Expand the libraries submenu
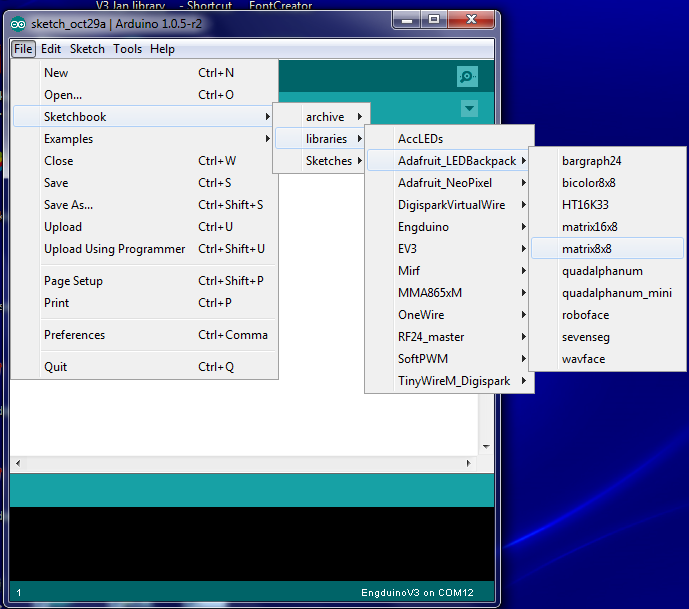 pos(321,139)
